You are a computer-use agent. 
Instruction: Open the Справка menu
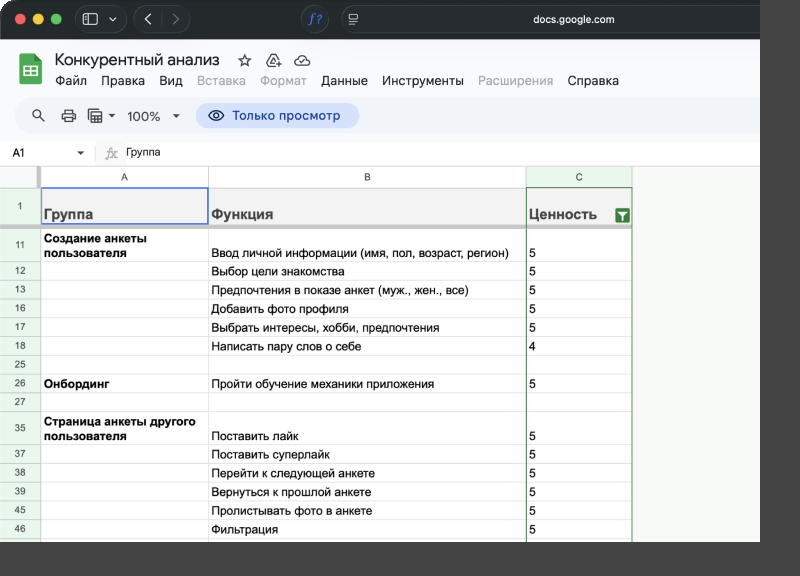(x=593, y=81)
